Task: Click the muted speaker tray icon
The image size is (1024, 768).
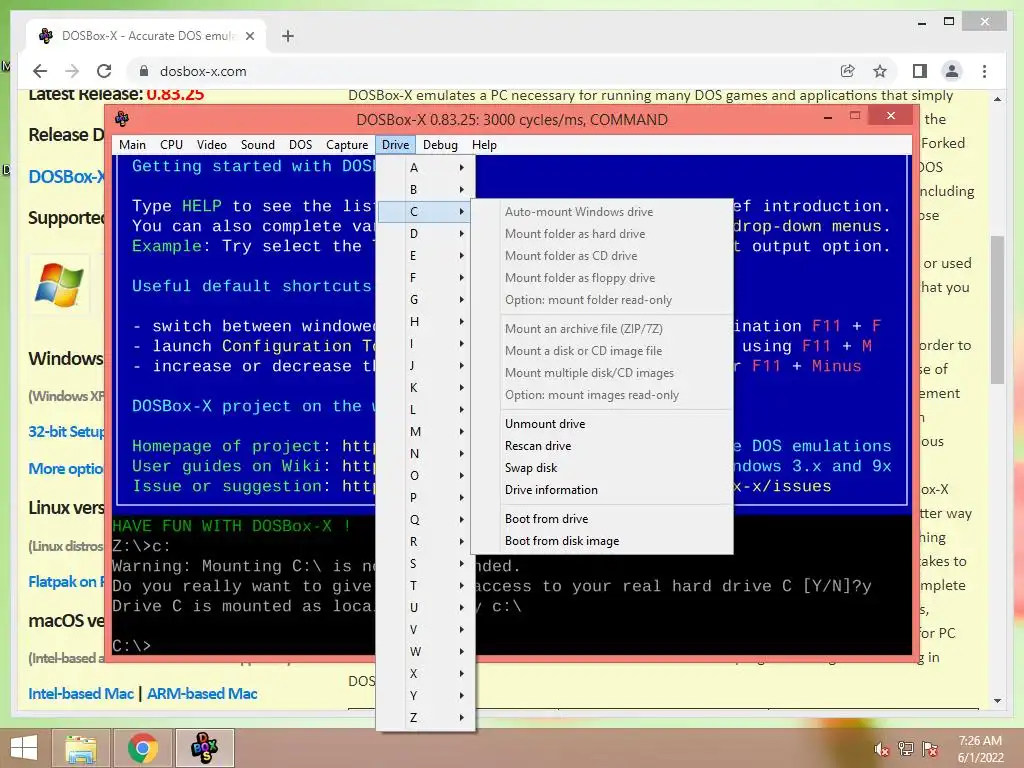Action: [882, 749]
